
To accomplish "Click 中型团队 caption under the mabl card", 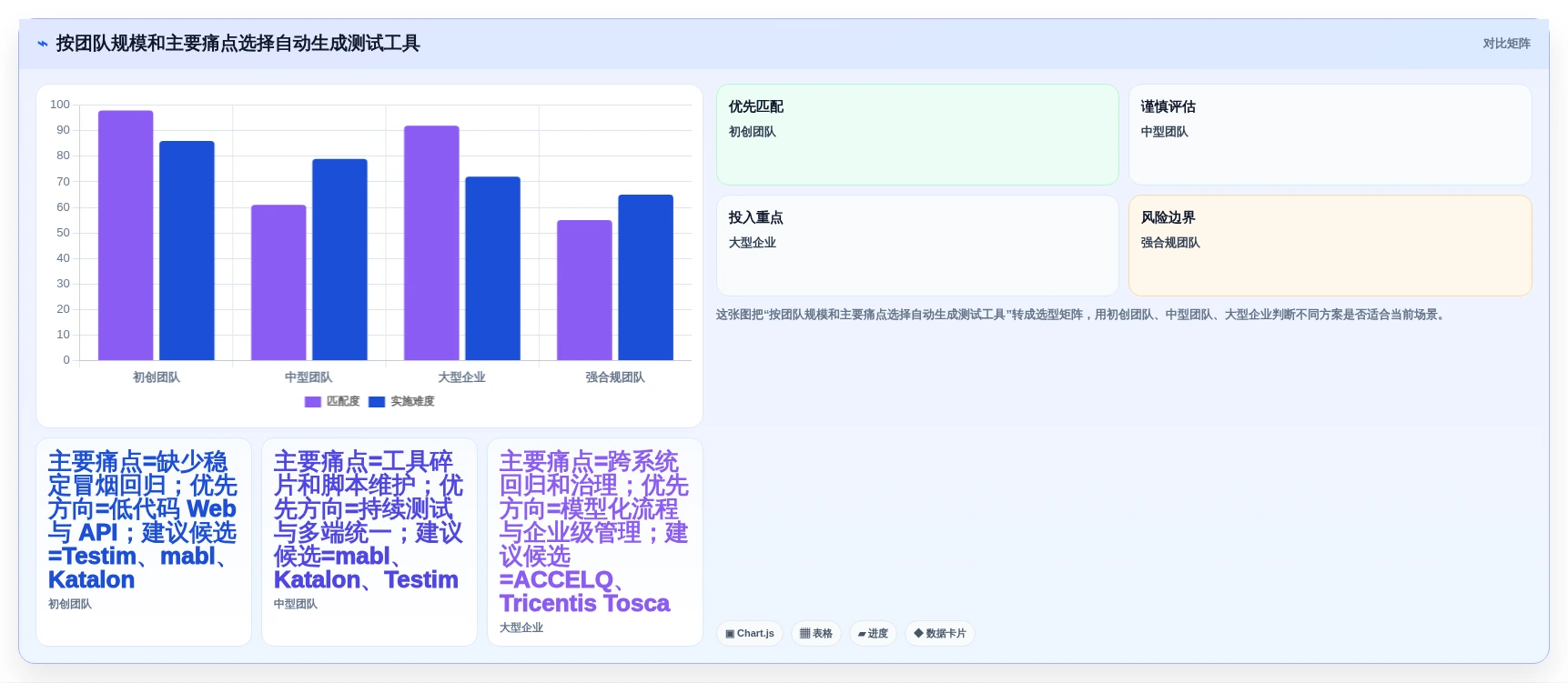I will (x=296, y=604).
